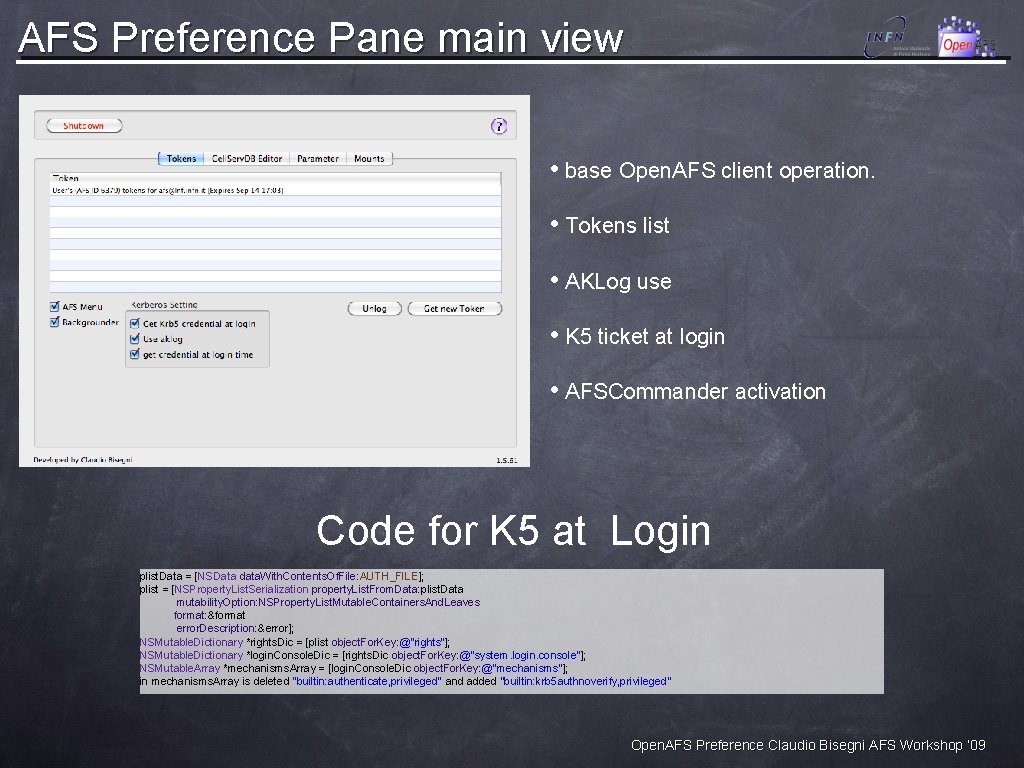The height and width of the screenshot is (768, 1024).
Task: Open the Mounts tab
Action: coord(370,158)
